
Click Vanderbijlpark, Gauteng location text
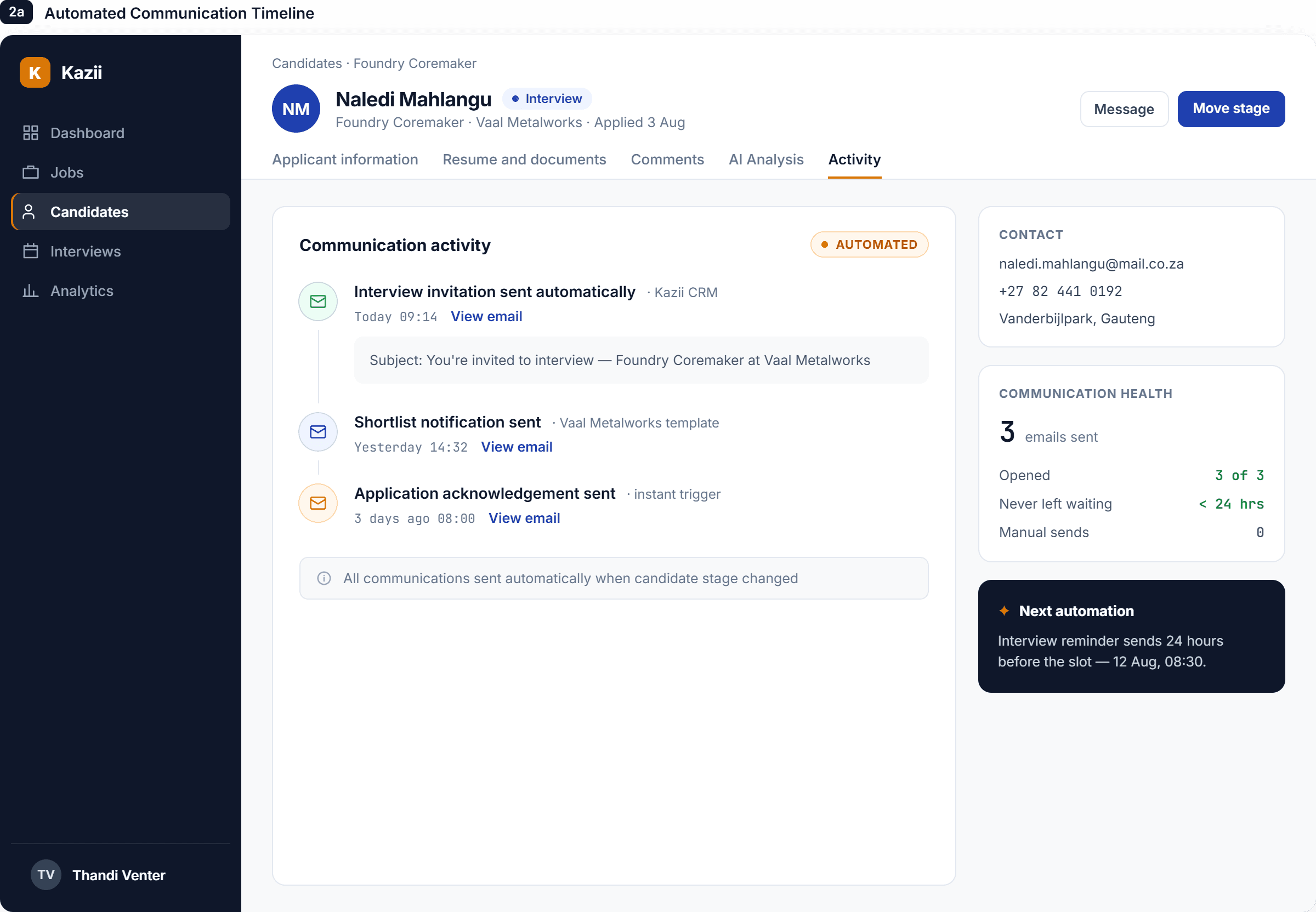pos(1077,318)
